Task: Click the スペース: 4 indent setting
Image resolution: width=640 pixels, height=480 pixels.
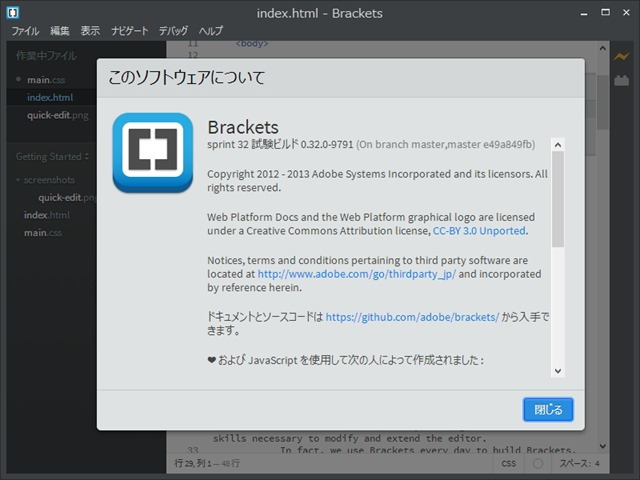Action: (580, 463)
